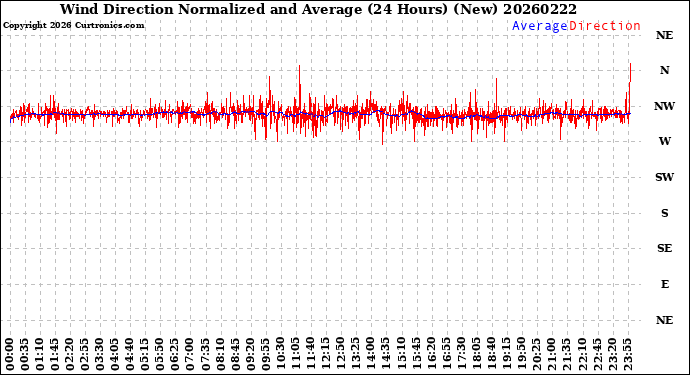This screenshot has width=690, height=375.
Task: Click the 04:40 time axis label
Action: (x=130, y=354)
